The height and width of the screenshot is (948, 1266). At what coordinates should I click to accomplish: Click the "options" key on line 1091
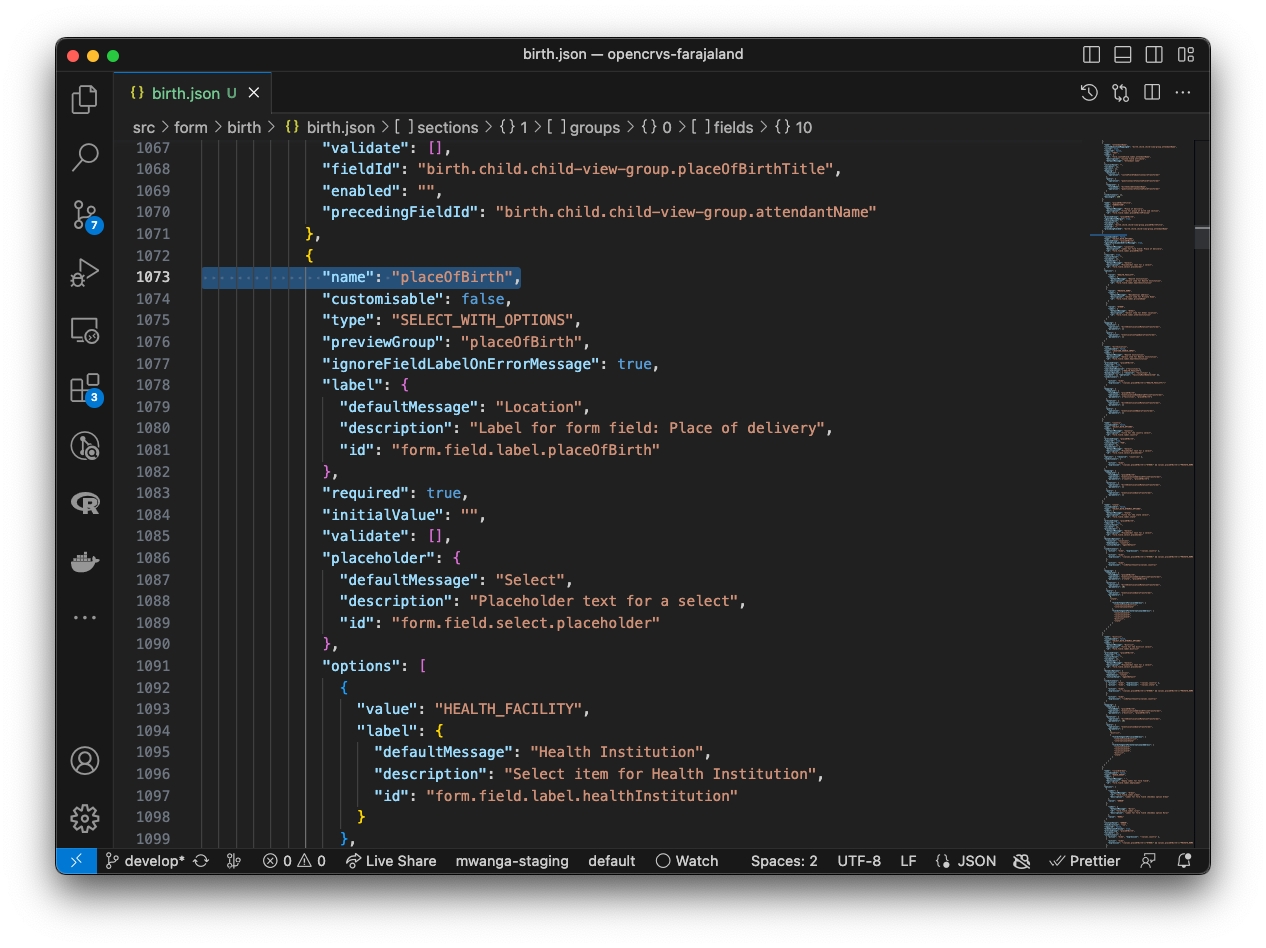pos(364,666)
